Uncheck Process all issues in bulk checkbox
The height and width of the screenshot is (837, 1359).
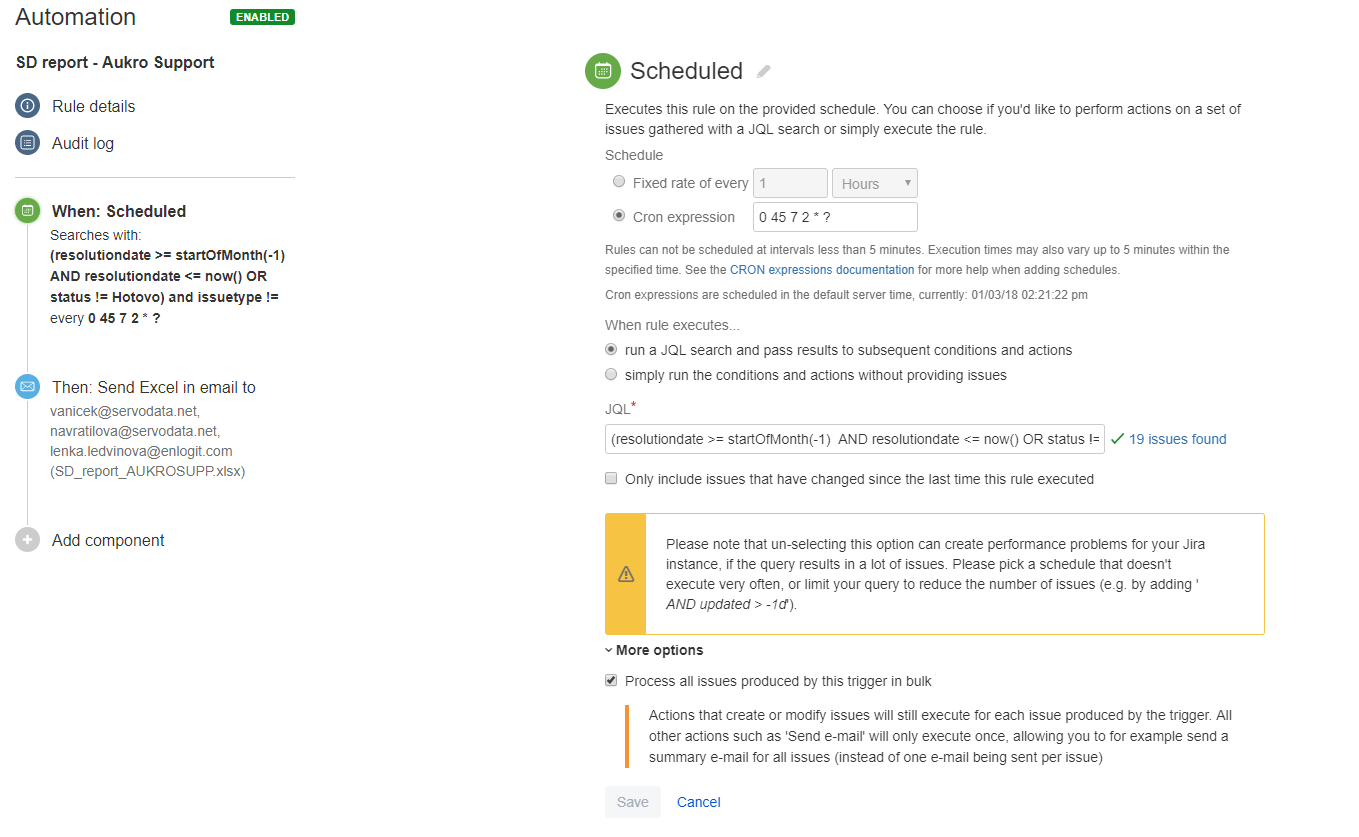pos(611,681)
